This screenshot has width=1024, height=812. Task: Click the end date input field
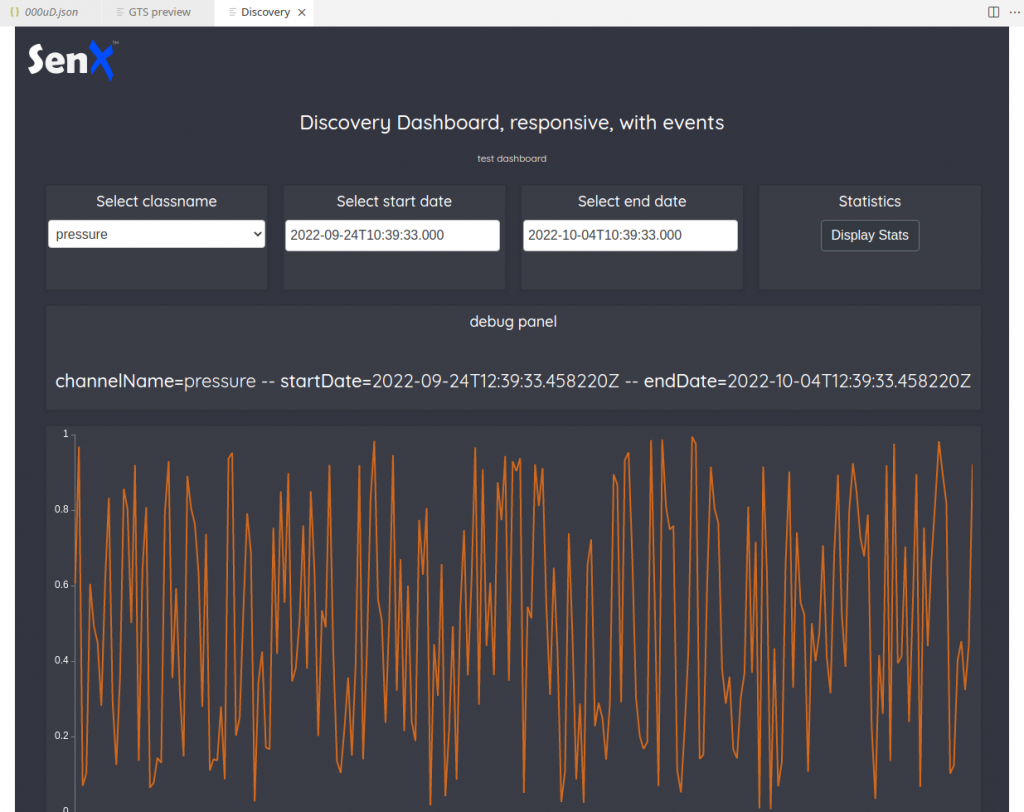(630, 235)
